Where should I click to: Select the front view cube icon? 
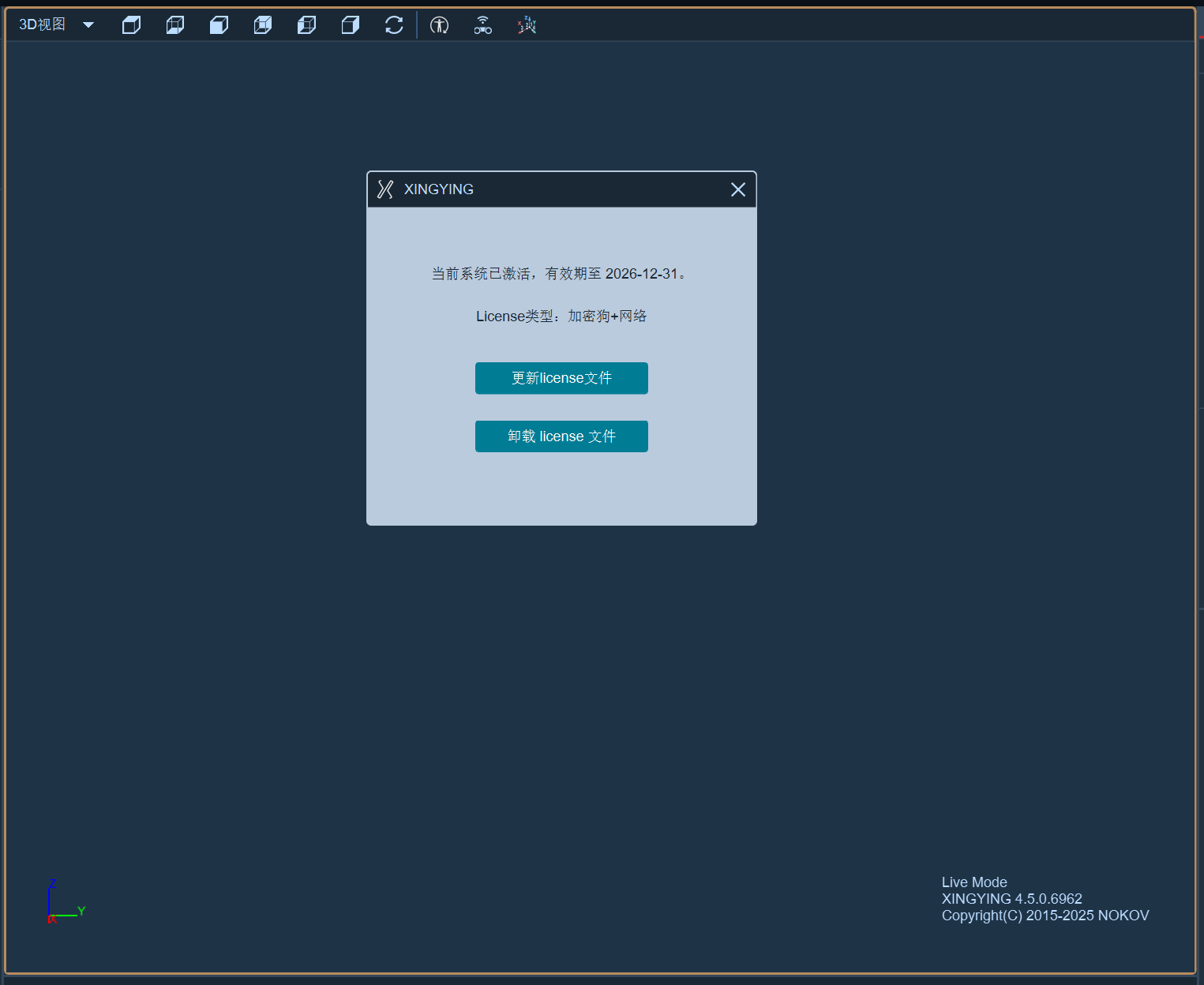tap(219, 25)
